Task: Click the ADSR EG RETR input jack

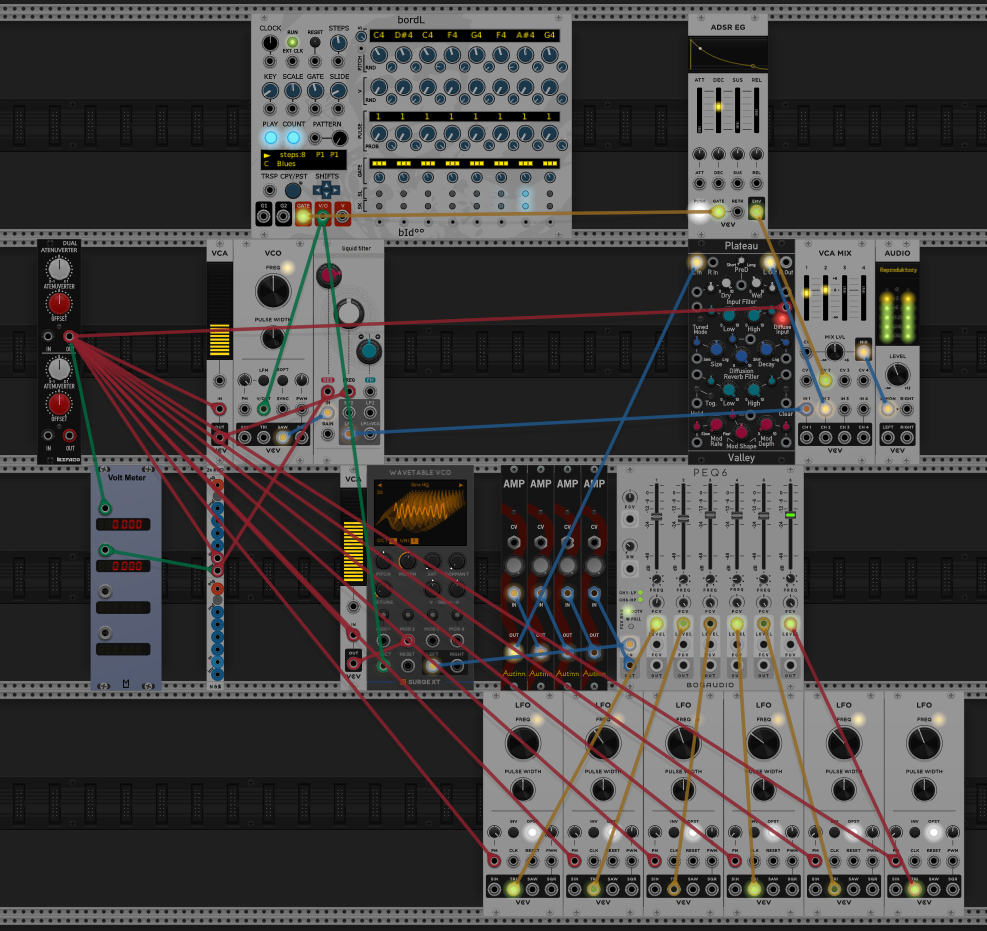Action: click(x=737, y=212)
